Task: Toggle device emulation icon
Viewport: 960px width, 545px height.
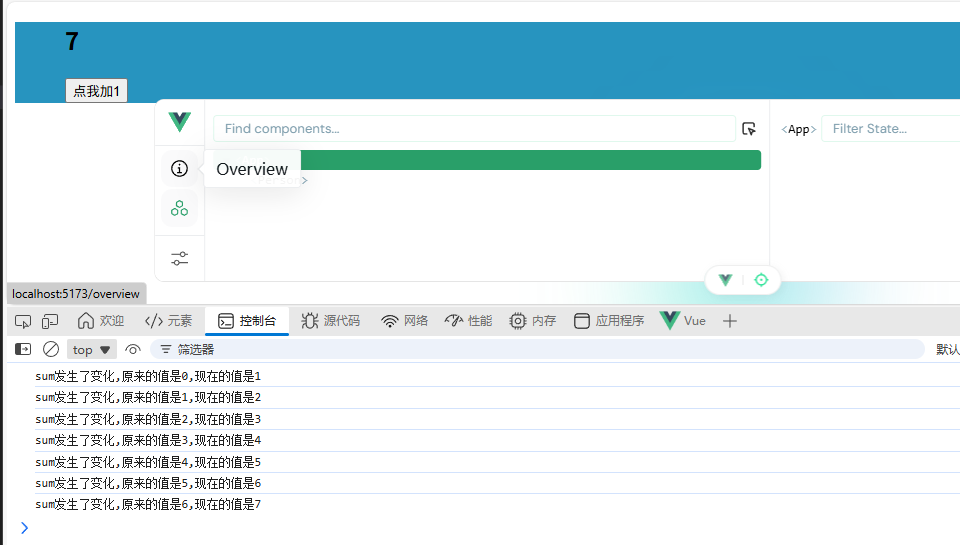Action: 50,321
